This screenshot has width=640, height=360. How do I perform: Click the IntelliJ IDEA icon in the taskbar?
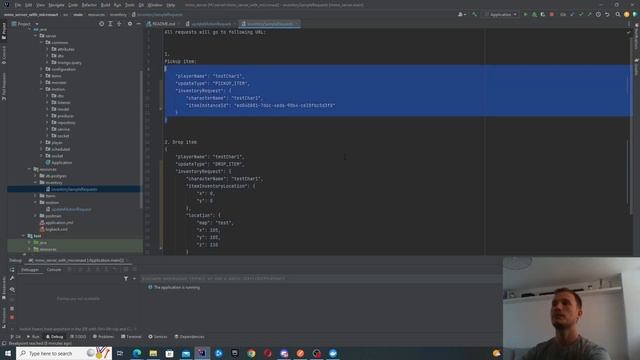coord(202,353)
